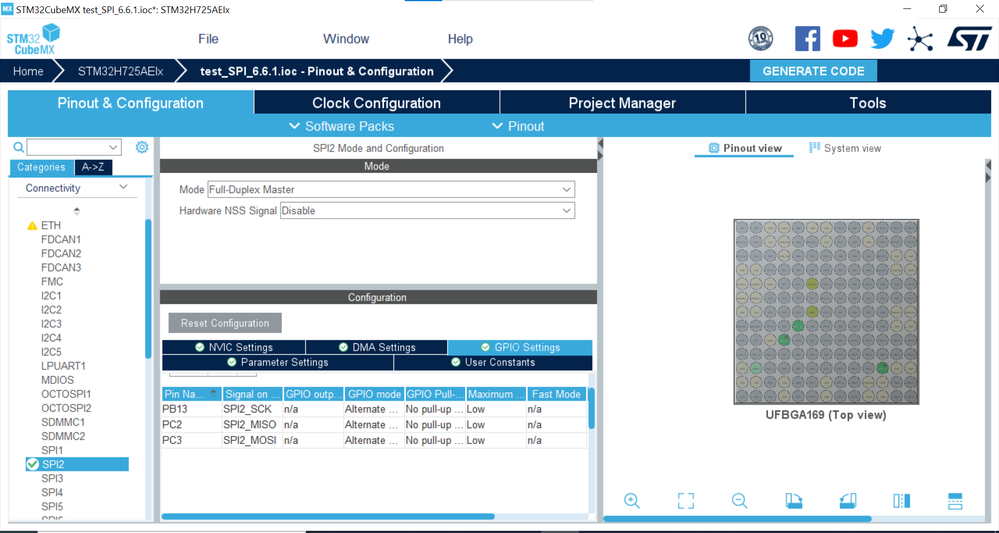
Task: Open the ST anniversary badge icon
Action: click(760, 39)
